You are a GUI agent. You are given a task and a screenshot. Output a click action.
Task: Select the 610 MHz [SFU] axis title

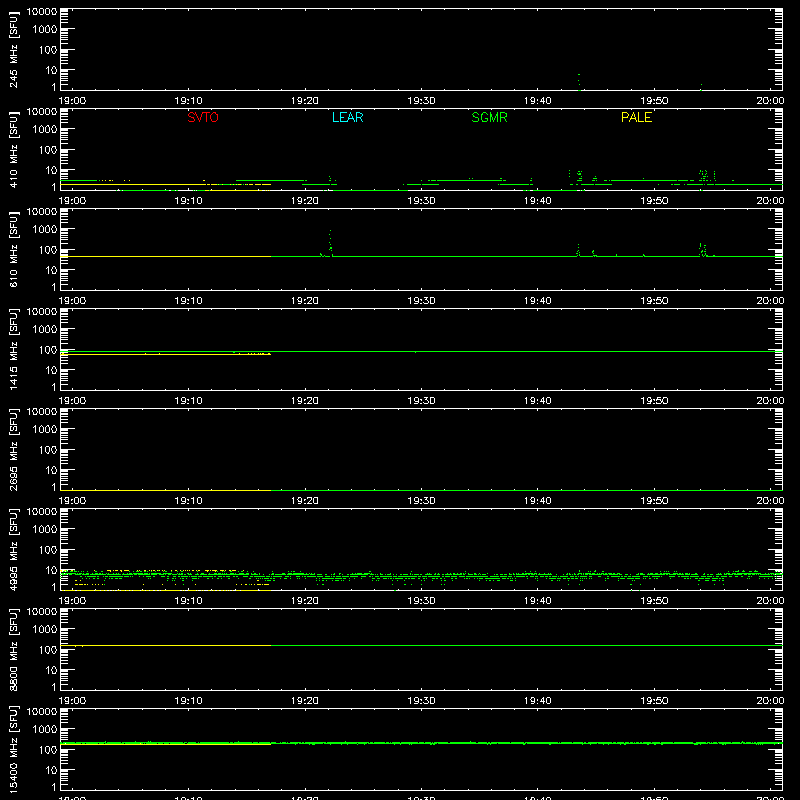pyautogui.click(x=13, y=250)
